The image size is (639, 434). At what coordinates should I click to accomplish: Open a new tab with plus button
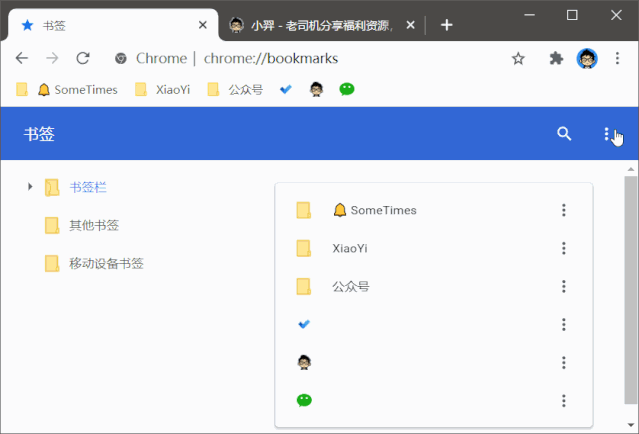pos(447,25)
